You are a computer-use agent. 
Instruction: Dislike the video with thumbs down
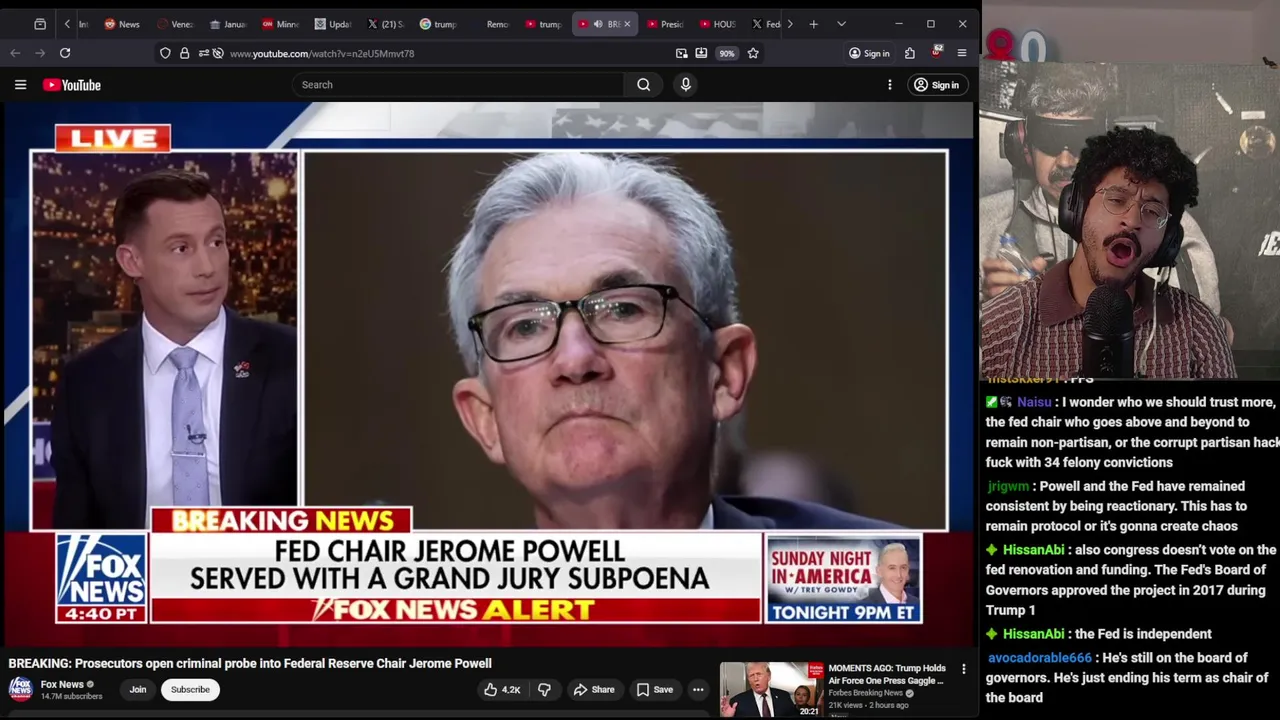click(544, 689)
